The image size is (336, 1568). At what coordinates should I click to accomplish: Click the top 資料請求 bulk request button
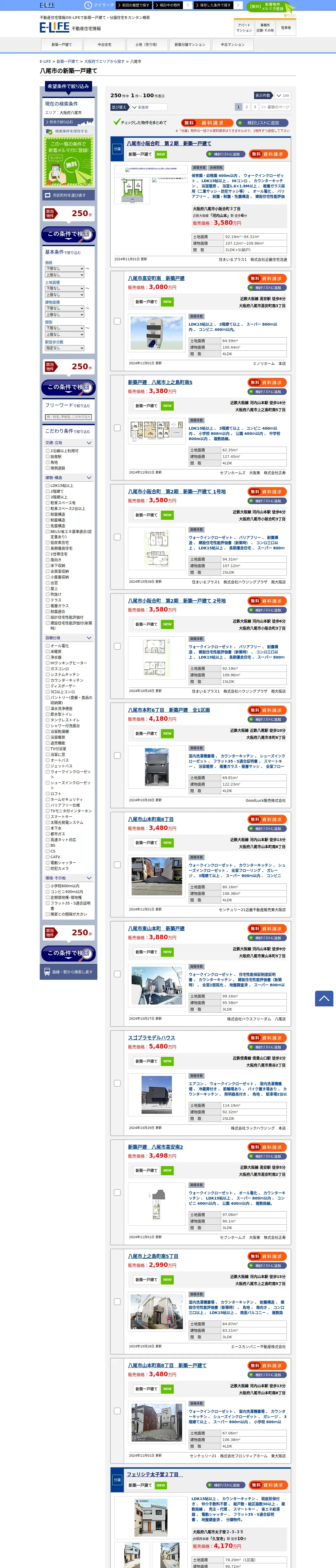point(207,123)
